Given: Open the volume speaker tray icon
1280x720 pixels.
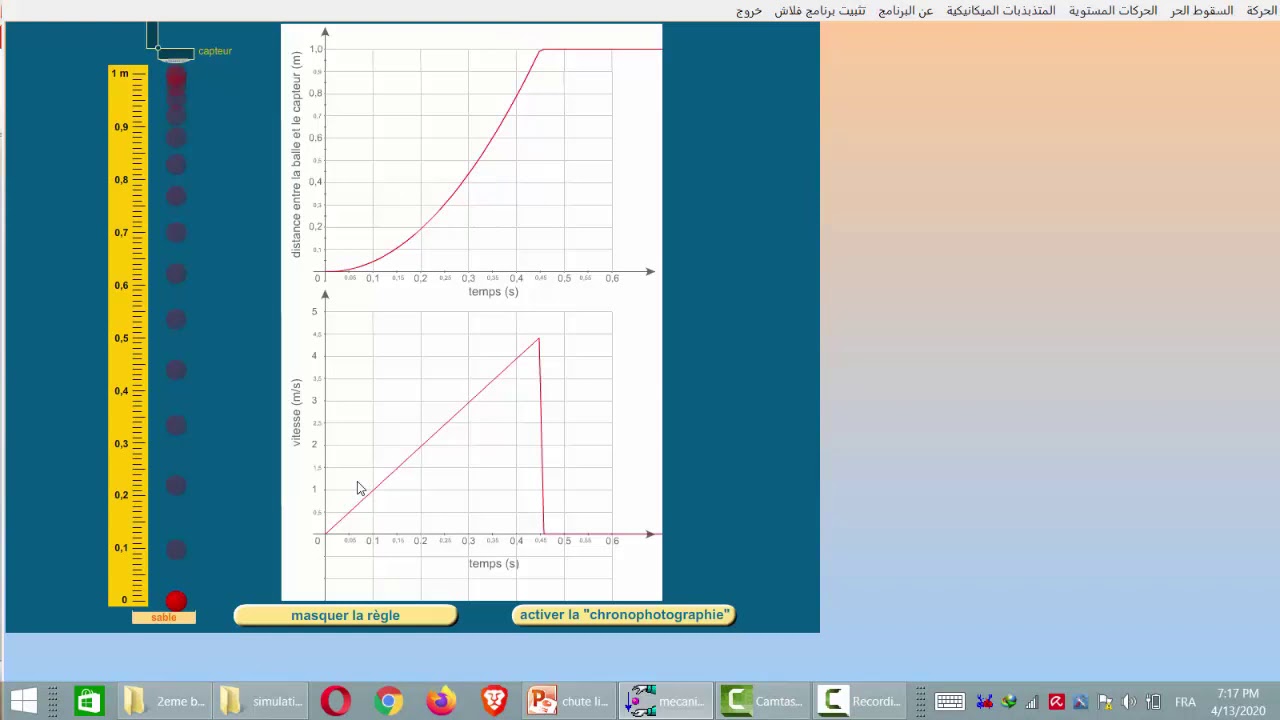Looking at the screenshot, I should (x=1129, y=702).
